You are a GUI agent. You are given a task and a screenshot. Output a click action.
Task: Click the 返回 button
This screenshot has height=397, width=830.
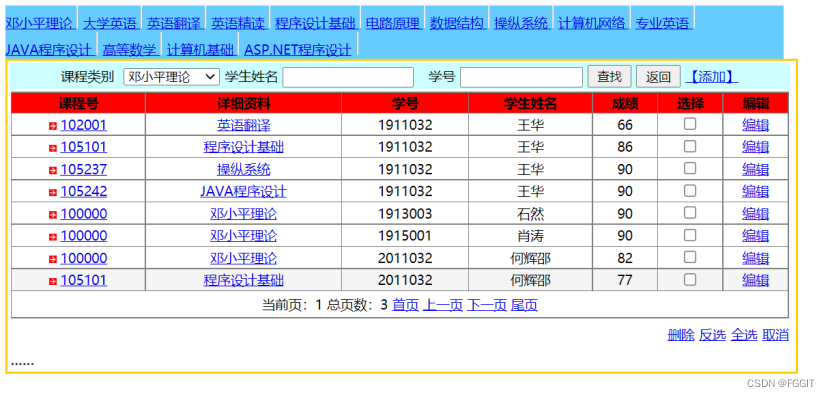[658, 77]
